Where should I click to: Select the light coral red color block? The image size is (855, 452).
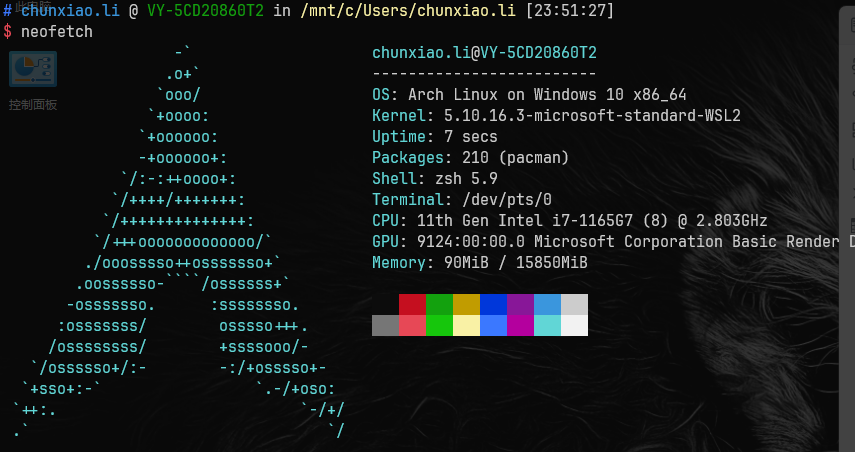pos(412,326)
